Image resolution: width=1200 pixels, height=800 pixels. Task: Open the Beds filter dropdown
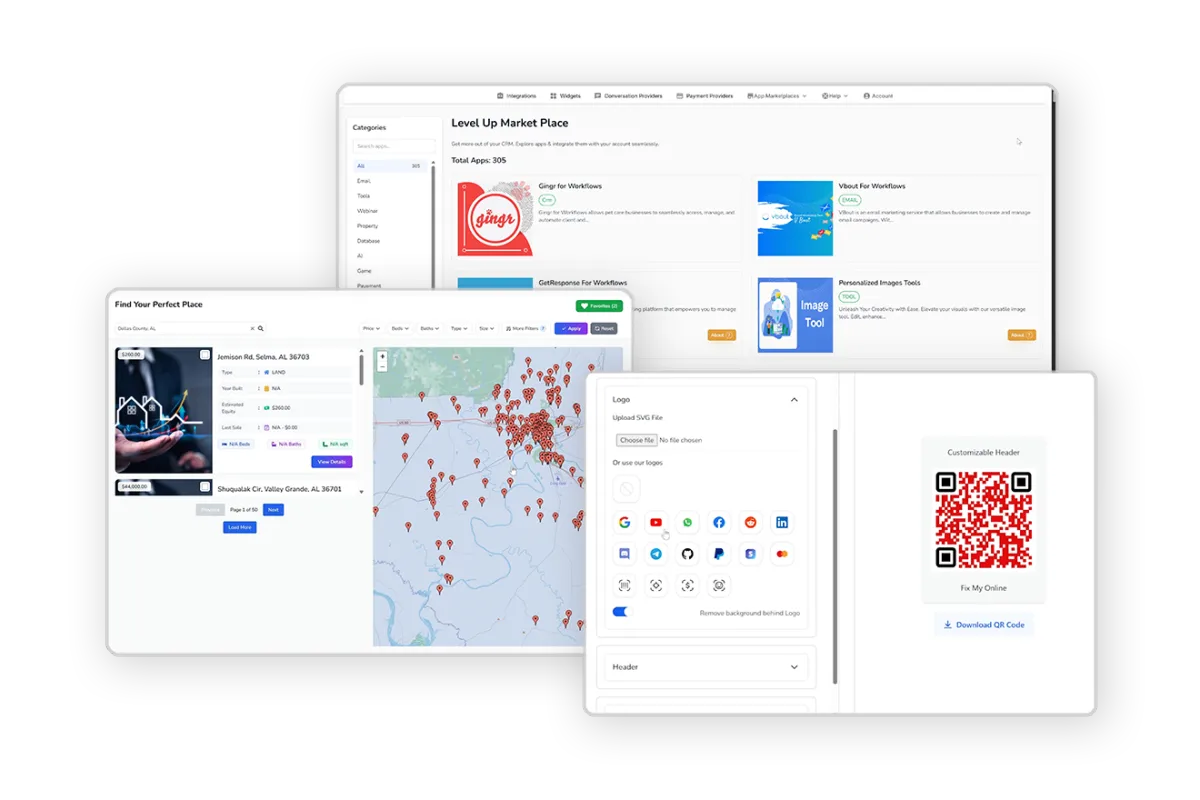point(400,328)
